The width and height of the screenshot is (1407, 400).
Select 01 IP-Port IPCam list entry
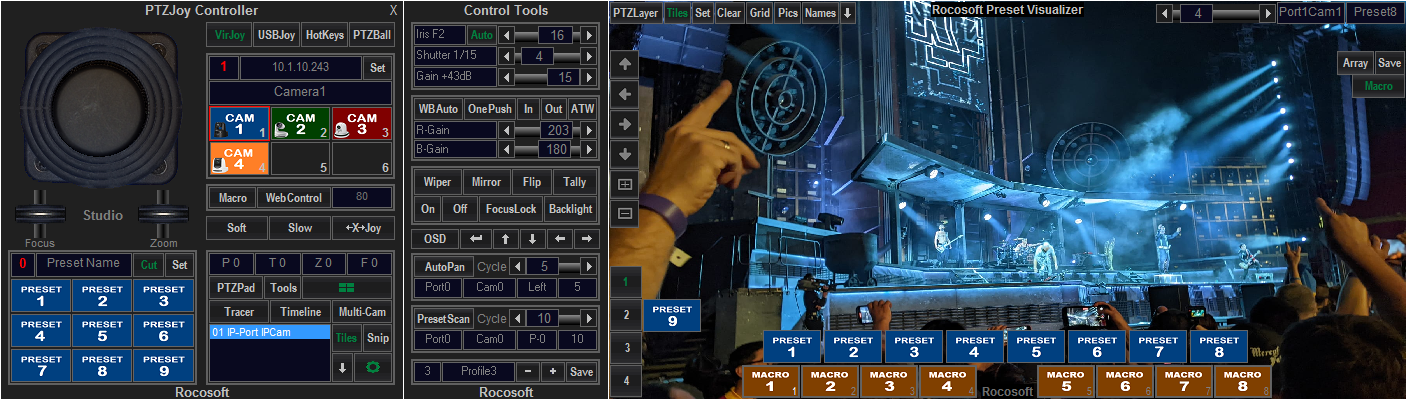tap(269, 332)
